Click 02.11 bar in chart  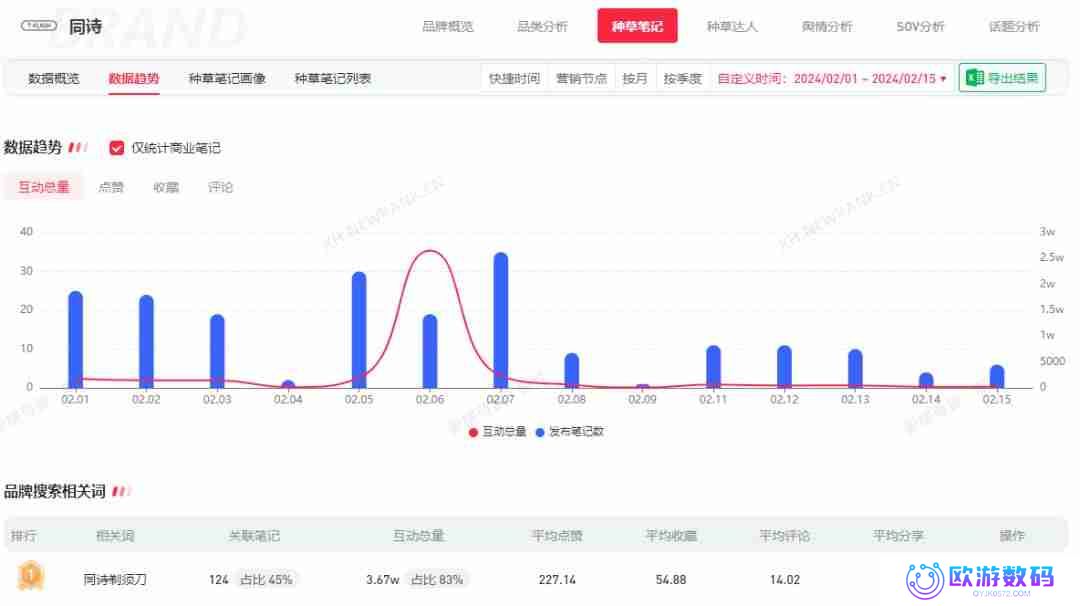(x=714, y=366)
